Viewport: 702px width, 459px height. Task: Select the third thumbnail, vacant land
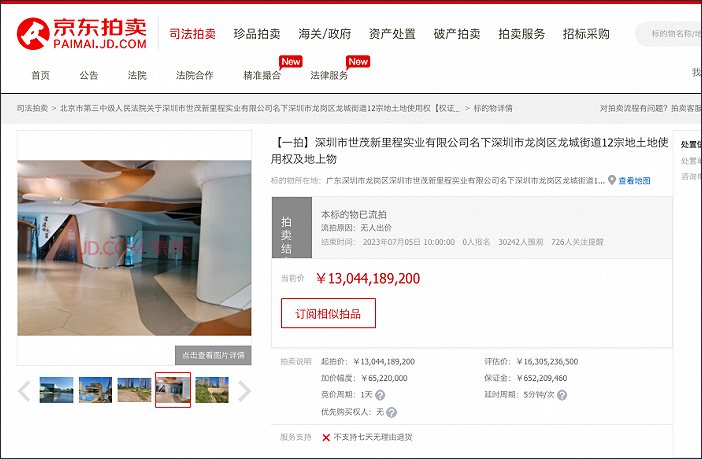coord(134,390)
